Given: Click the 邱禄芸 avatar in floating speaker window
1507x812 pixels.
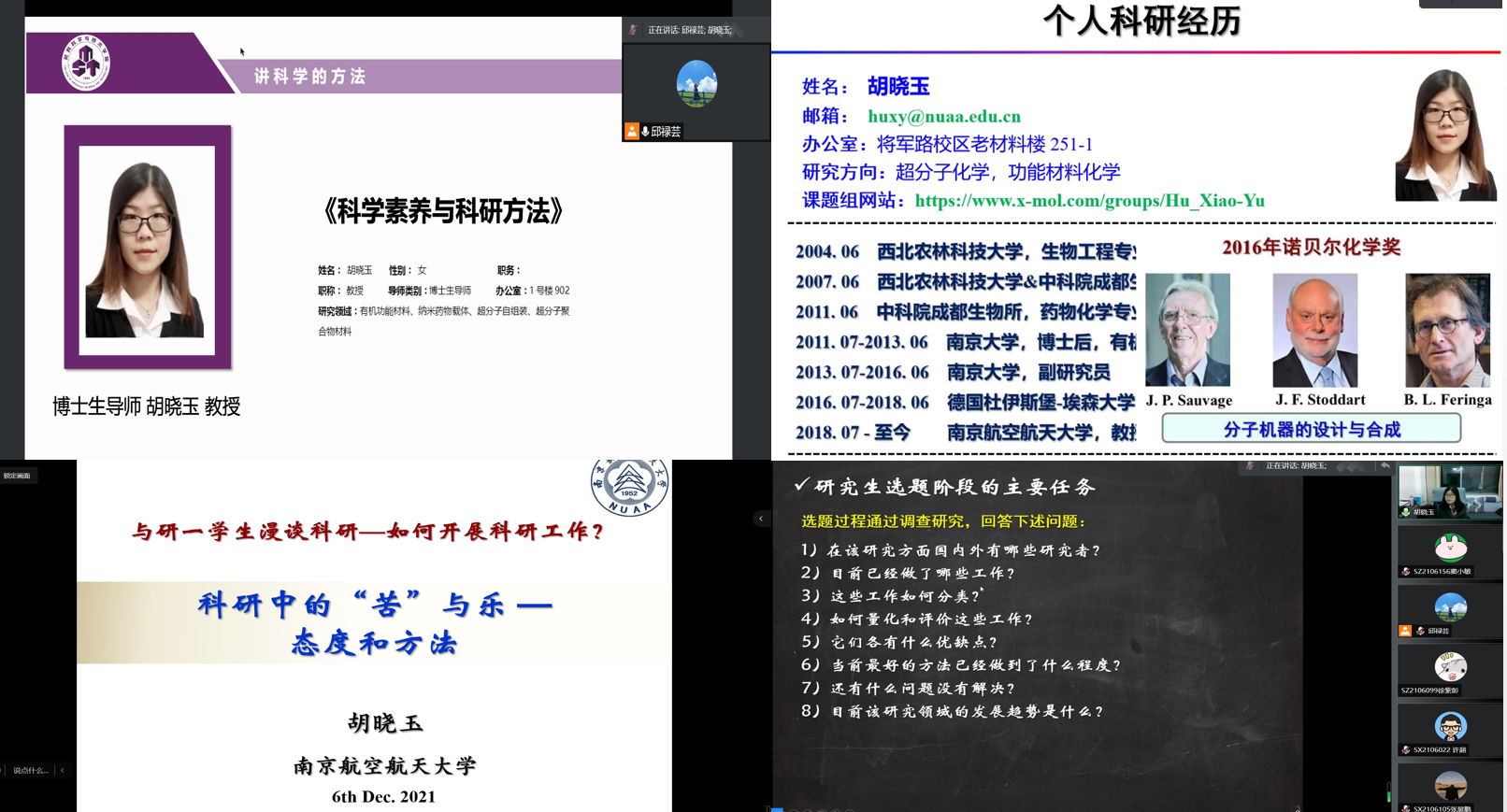Looking at the screenshot, I should click(x=696, y=84).
